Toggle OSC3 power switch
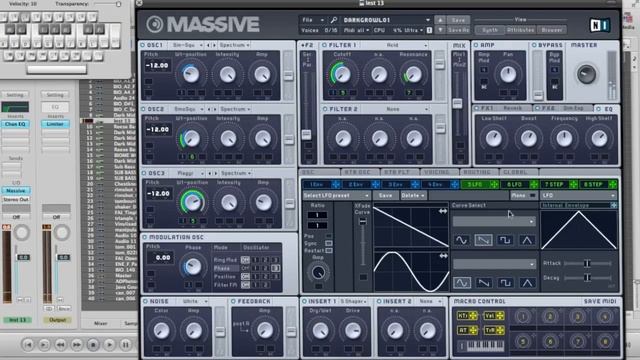The height and width of the screenshot is (360, 640). 144,173
